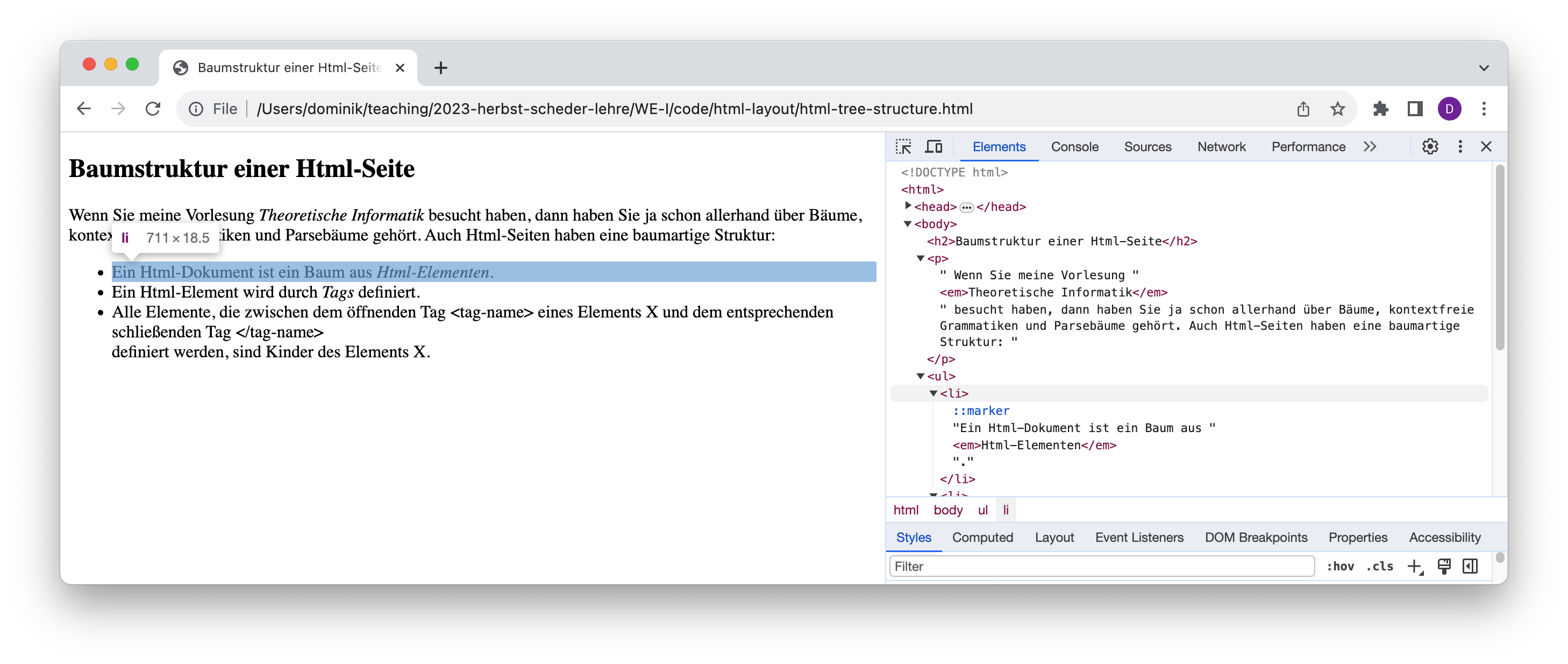Select body in the breadcrumb trail
Screen dimensions: 1568x664
tap(948, 510)
